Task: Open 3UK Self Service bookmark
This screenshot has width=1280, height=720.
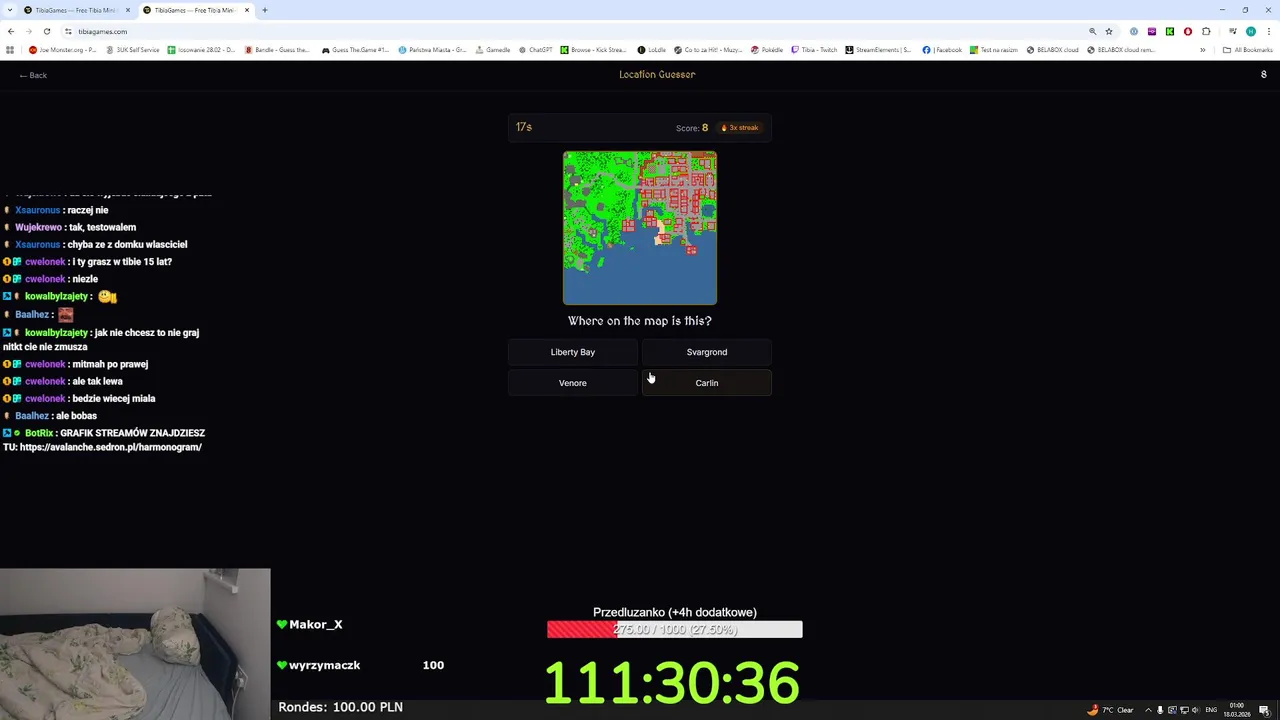Action: [x=133, y=50]
